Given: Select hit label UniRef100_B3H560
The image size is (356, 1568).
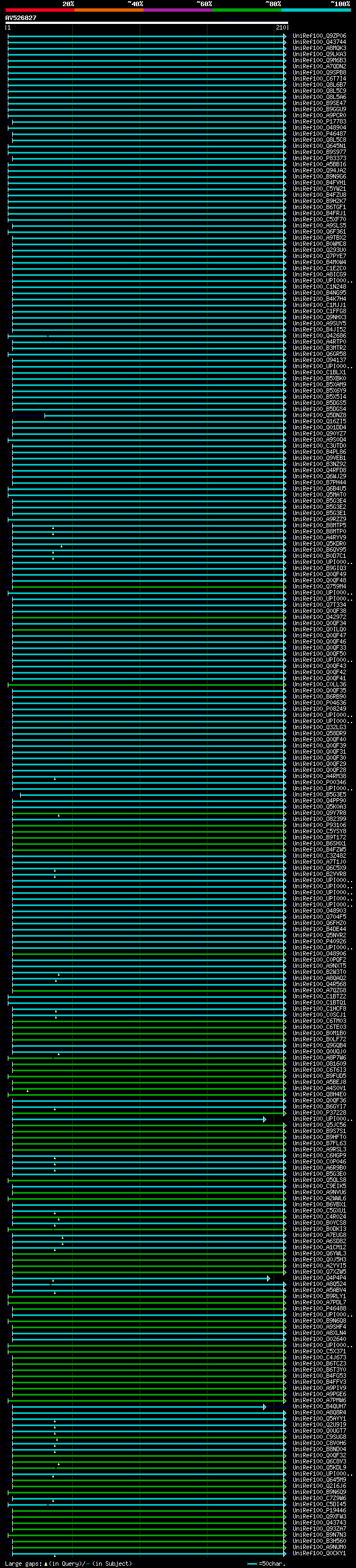Looking at the screenshot, I should tap(319, 1541).
